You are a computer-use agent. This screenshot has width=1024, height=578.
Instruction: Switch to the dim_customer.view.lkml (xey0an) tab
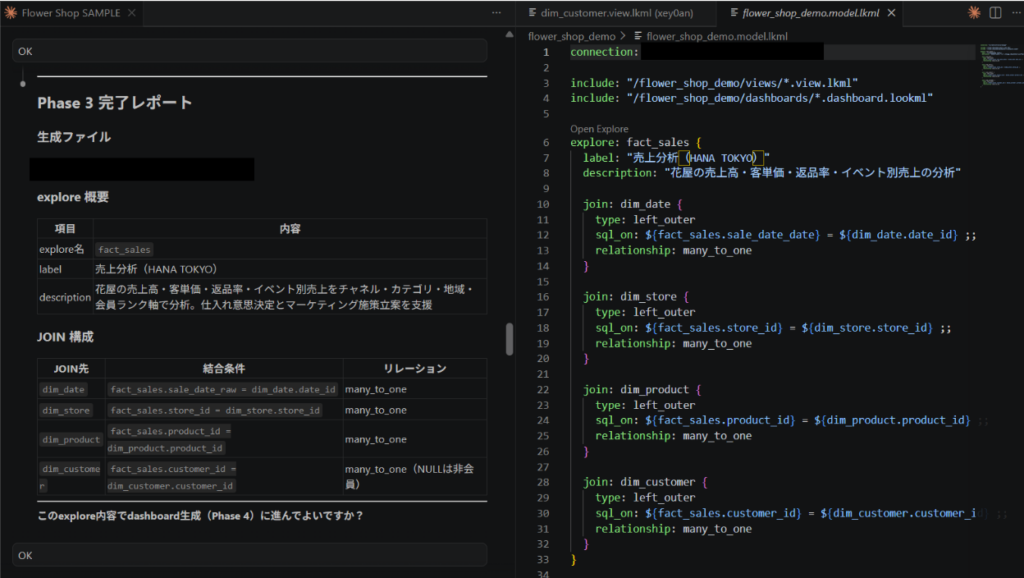(x=617, y=13)
